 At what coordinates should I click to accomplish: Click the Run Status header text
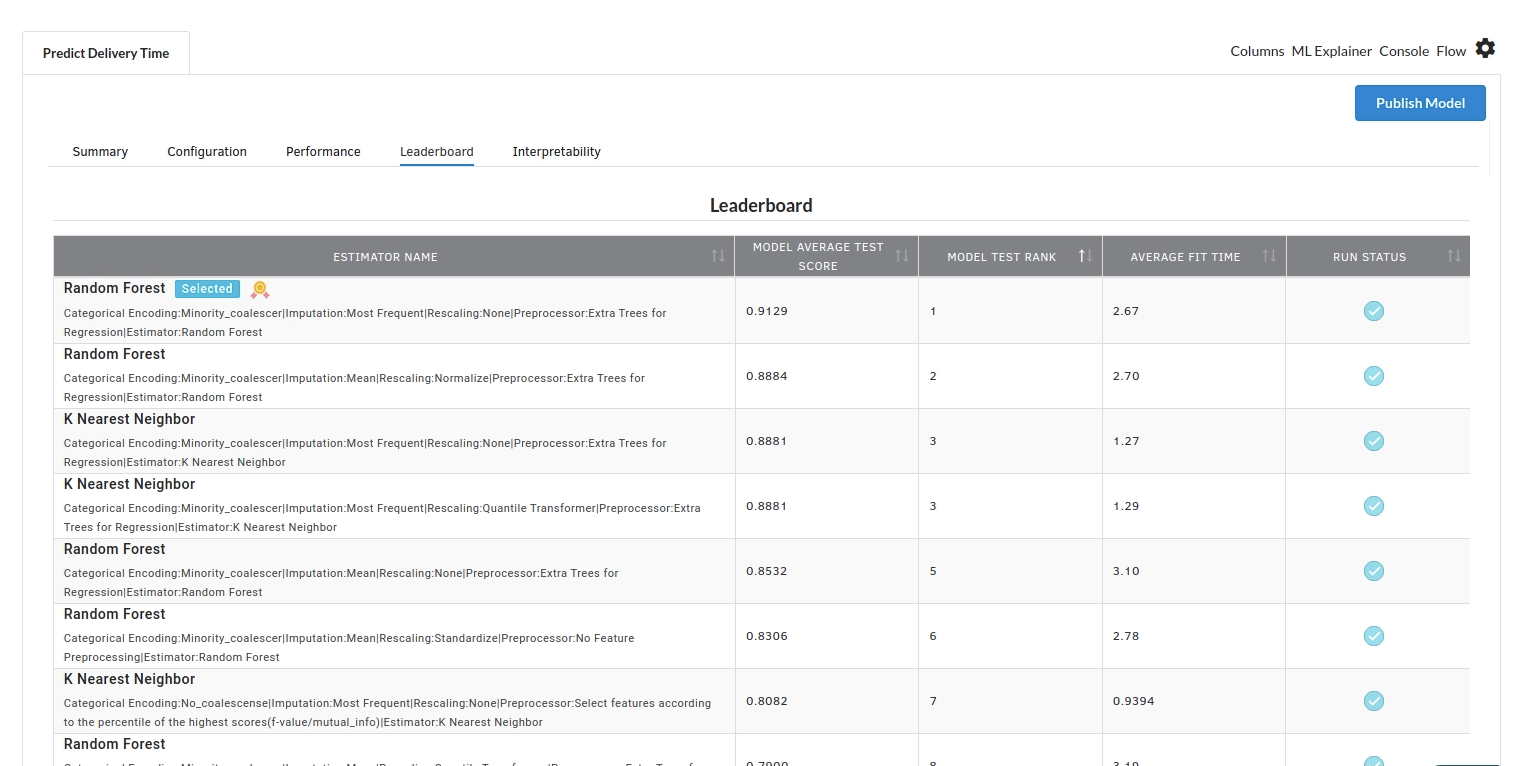point(1369,257)
